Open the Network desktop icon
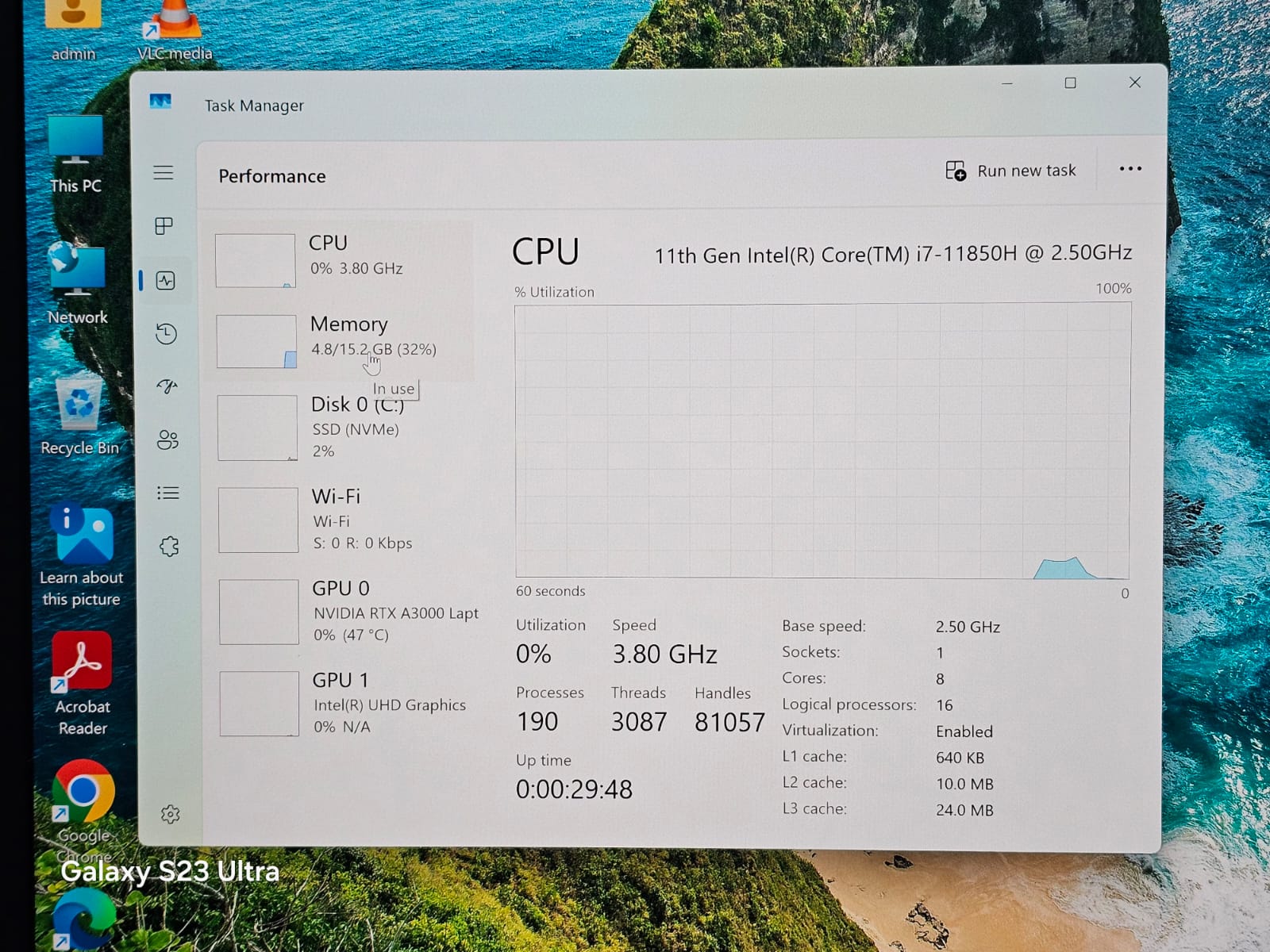The image size is (1270, 952). [x=77, y=282]
